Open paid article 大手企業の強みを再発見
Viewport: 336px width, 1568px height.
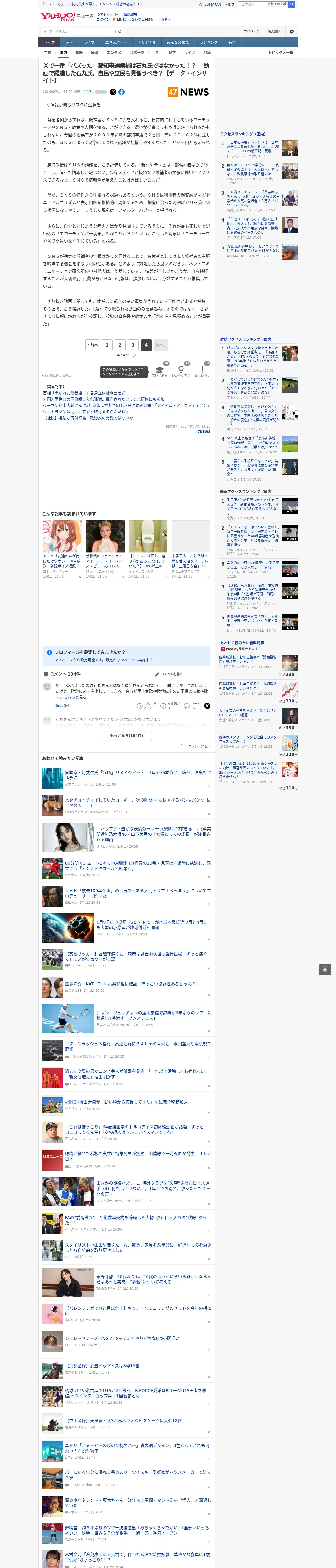(x=248, y=713)
